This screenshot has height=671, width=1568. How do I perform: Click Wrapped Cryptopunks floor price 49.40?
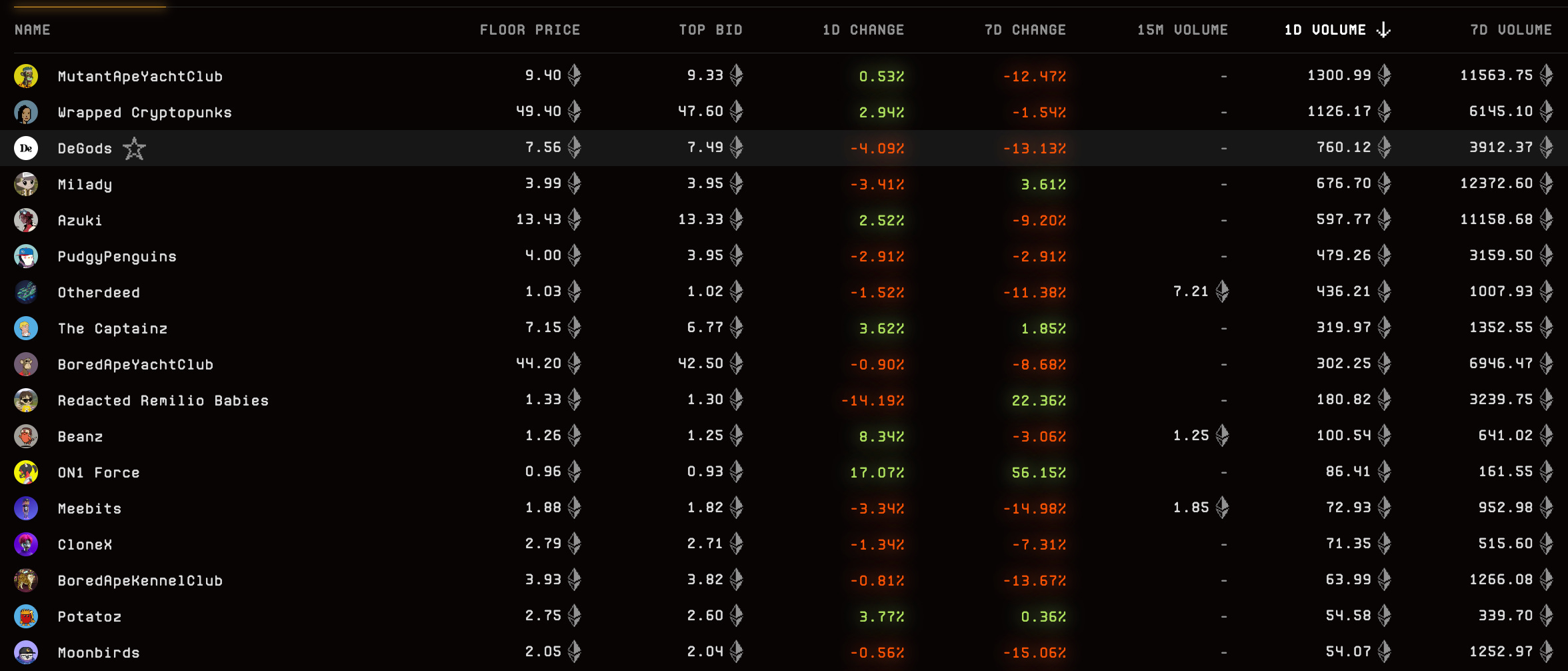pyautogui.click(x=539, y=111)
